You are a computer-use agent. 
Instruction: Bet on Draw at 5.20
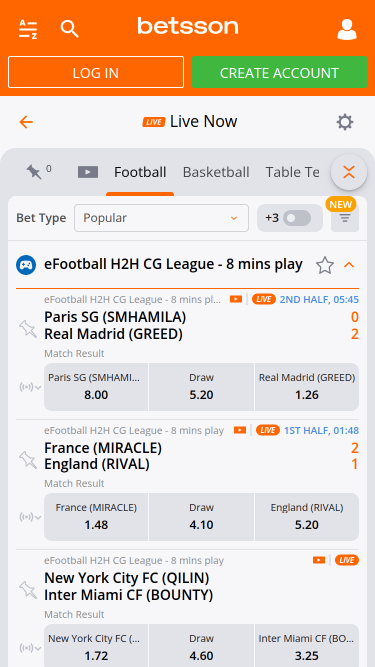pos(202,387)
